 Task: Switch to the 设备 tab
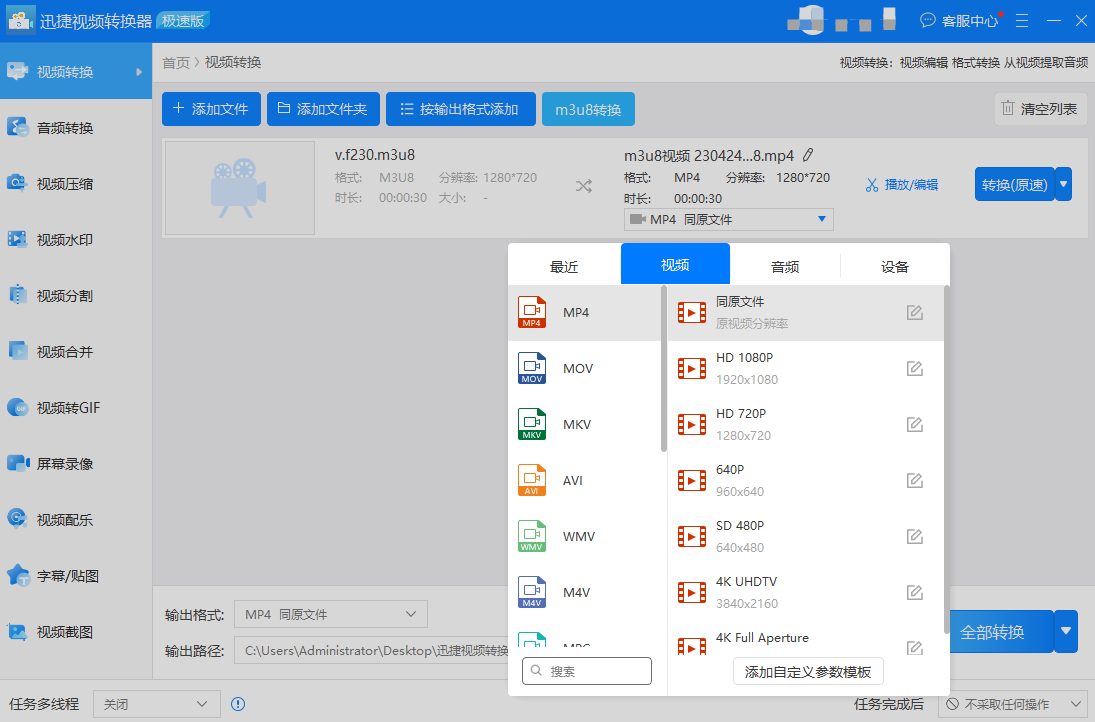(x=894, y=266)
